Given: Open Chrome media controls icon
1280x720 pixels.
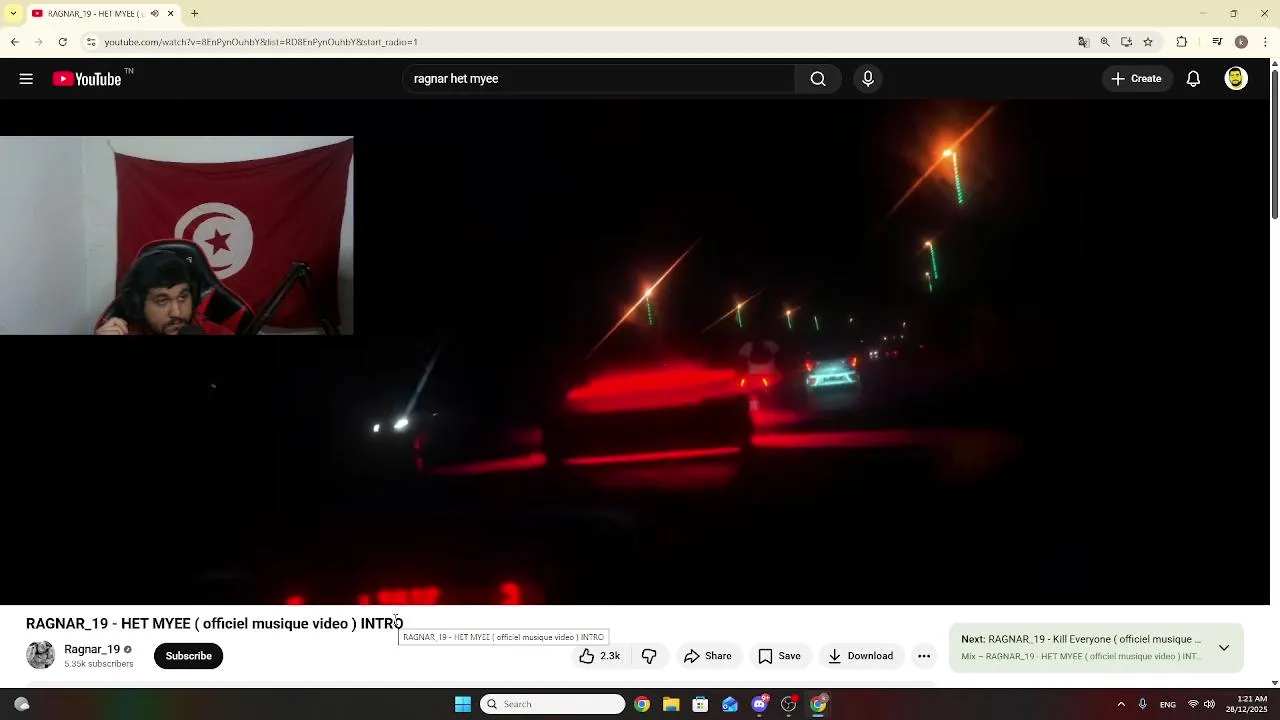Looking at the screenshot, I should click(1217, 42).
